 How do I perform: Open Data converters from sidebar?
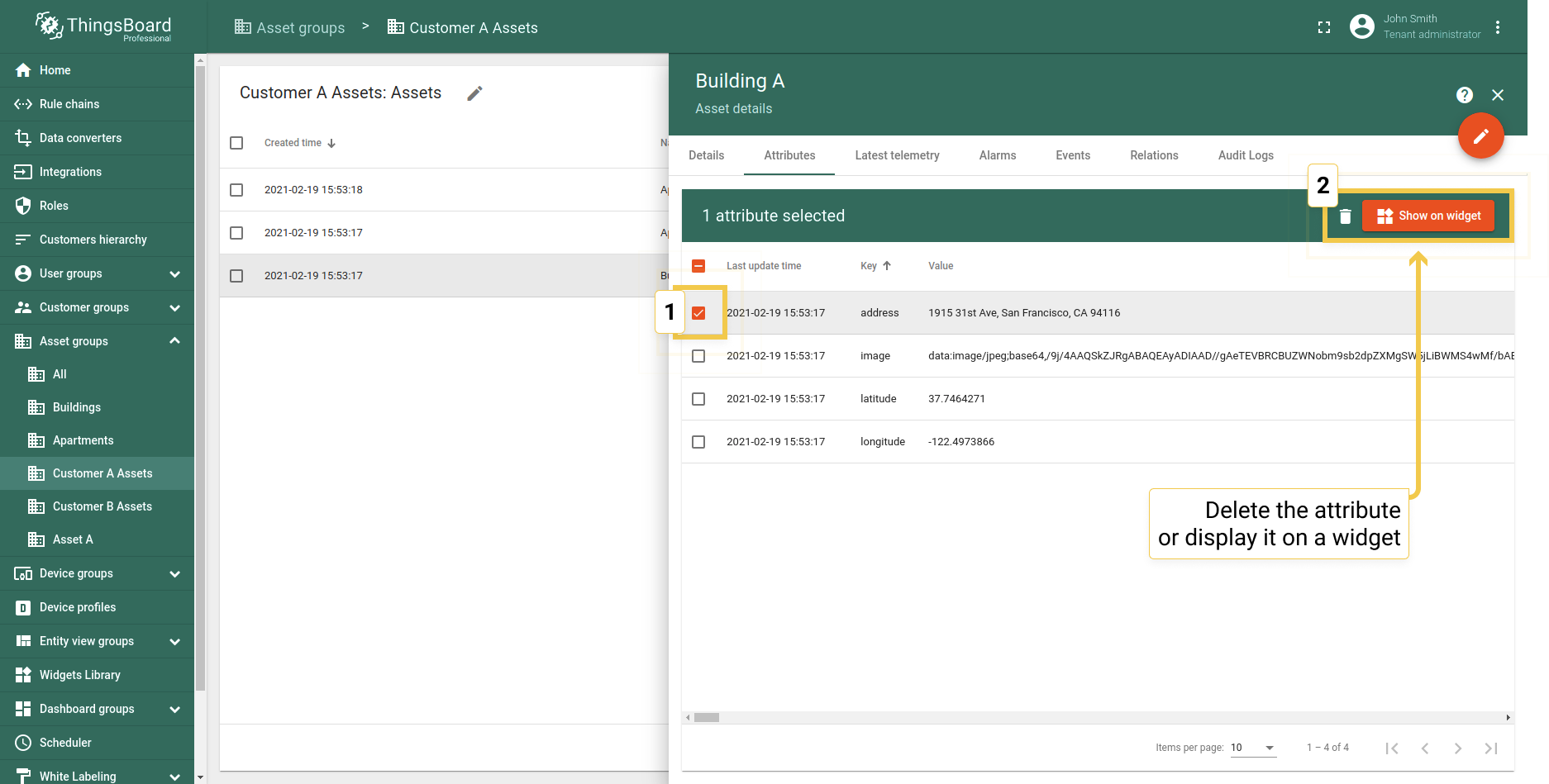point(97,138)
